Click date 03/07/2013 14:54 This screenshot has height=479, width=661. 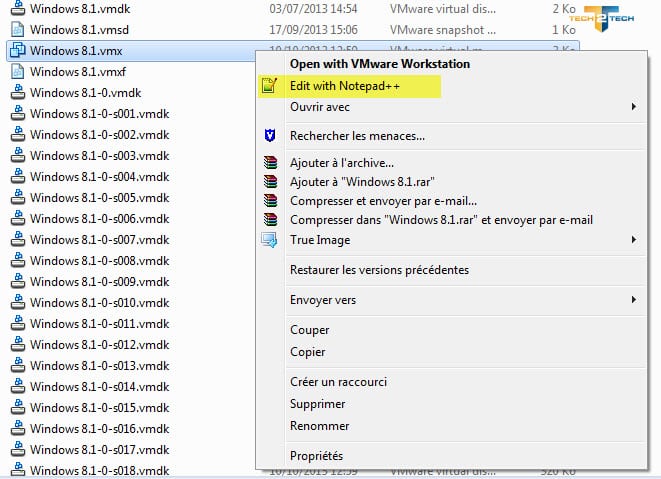coord(313,9)
